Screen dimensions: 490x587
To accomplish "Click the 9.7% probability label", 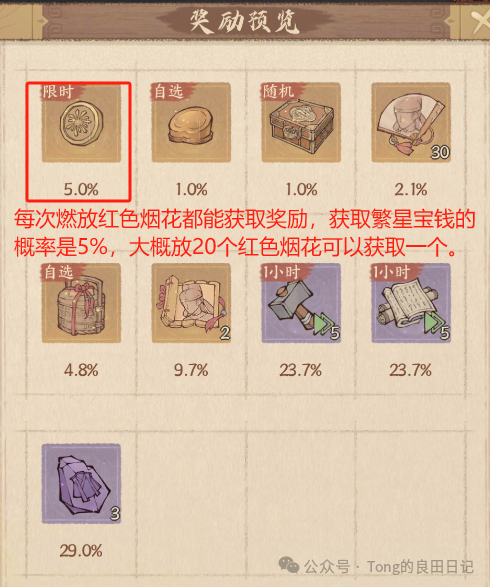I will tap(191, 370).
